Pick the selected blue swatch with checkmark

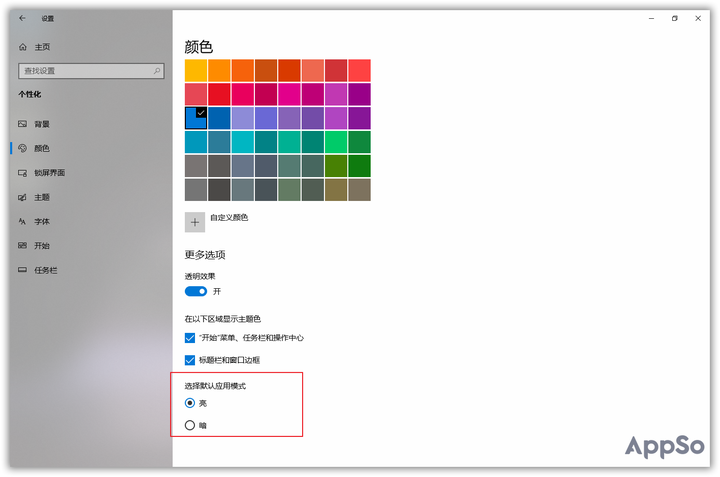196,118
